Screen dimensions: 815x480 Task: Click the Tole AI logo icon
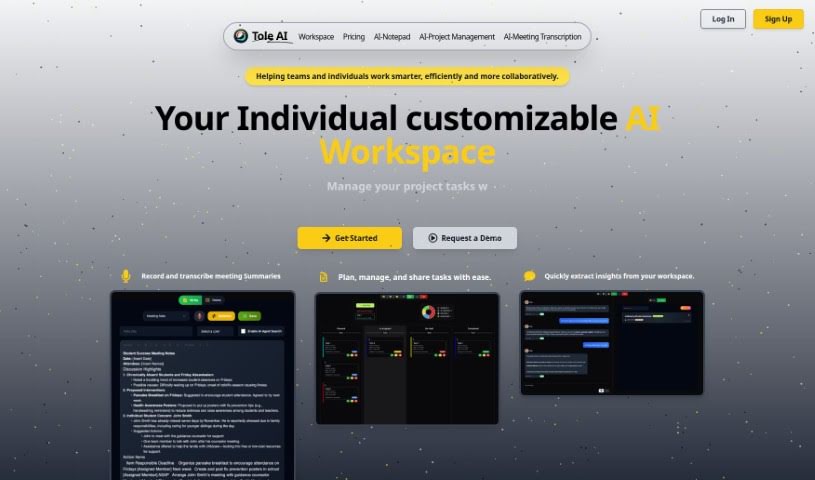tap(241, 36)
